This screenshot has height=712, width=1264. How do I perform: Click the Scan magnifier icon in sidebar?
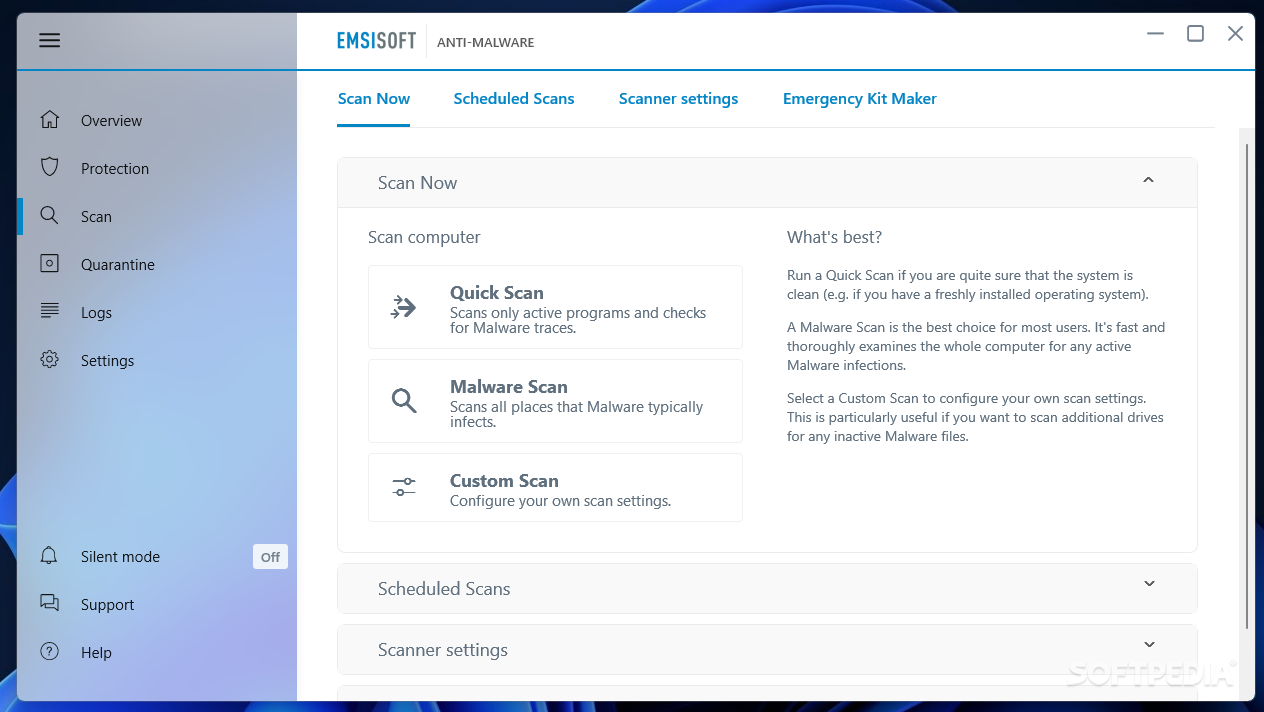[x=49, y=215]
